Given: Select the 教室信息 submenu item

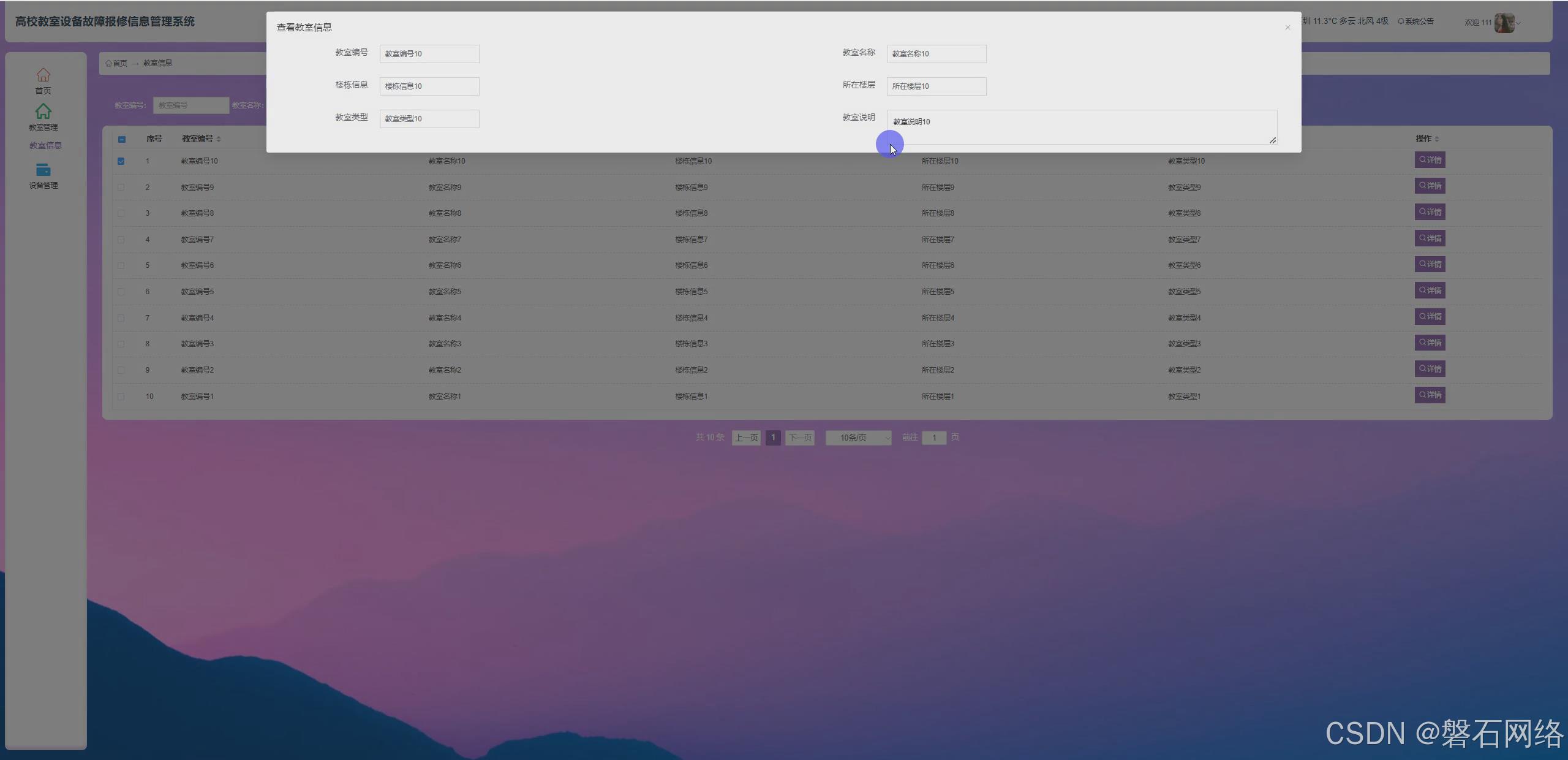Looking at the screenshot, I should [45, 145].
